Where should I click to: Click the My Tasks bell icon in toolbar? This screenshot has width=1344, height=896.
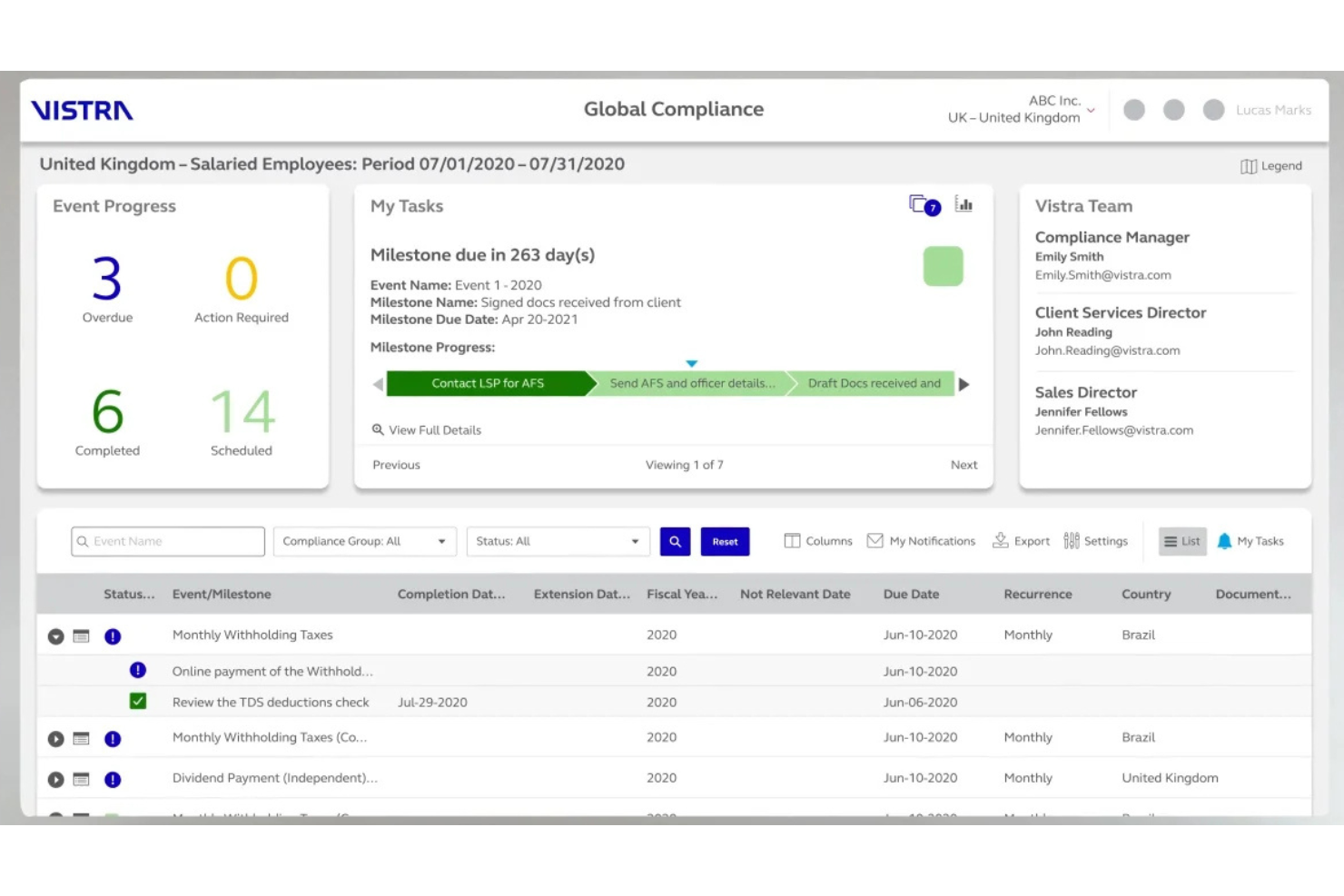(x=1224, y=541)
